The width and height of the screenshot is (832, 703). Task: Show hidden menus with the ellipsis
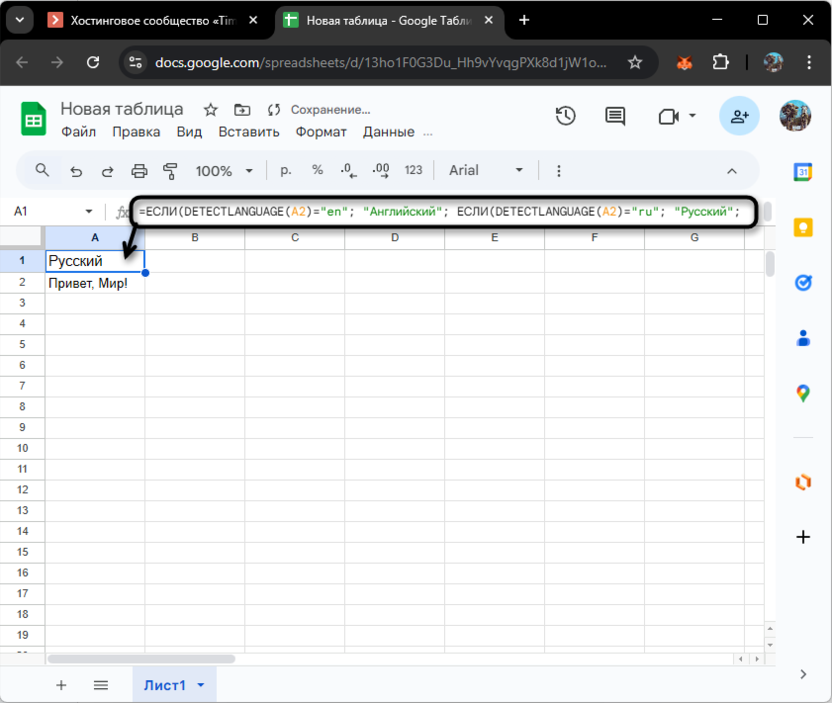[x=428, y=133]
